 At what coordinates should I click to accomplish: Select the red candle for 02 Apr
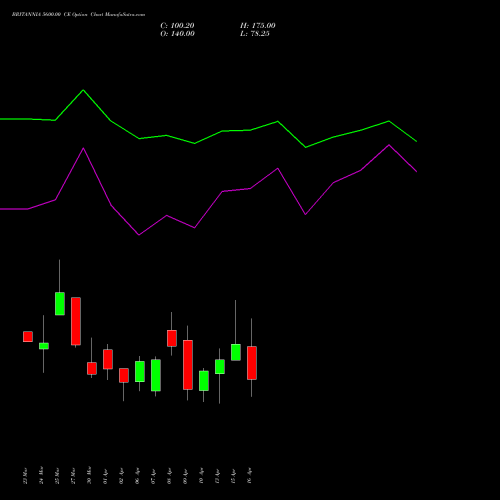point(124,375)
